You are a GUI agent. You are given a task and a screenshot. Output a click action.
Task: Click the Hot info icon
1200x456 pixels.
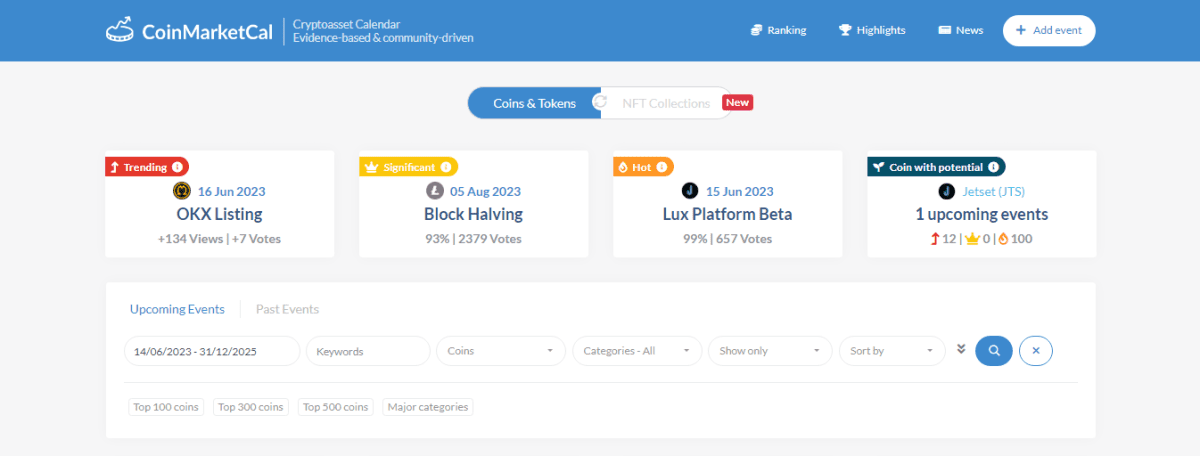(x=662, y=167)
